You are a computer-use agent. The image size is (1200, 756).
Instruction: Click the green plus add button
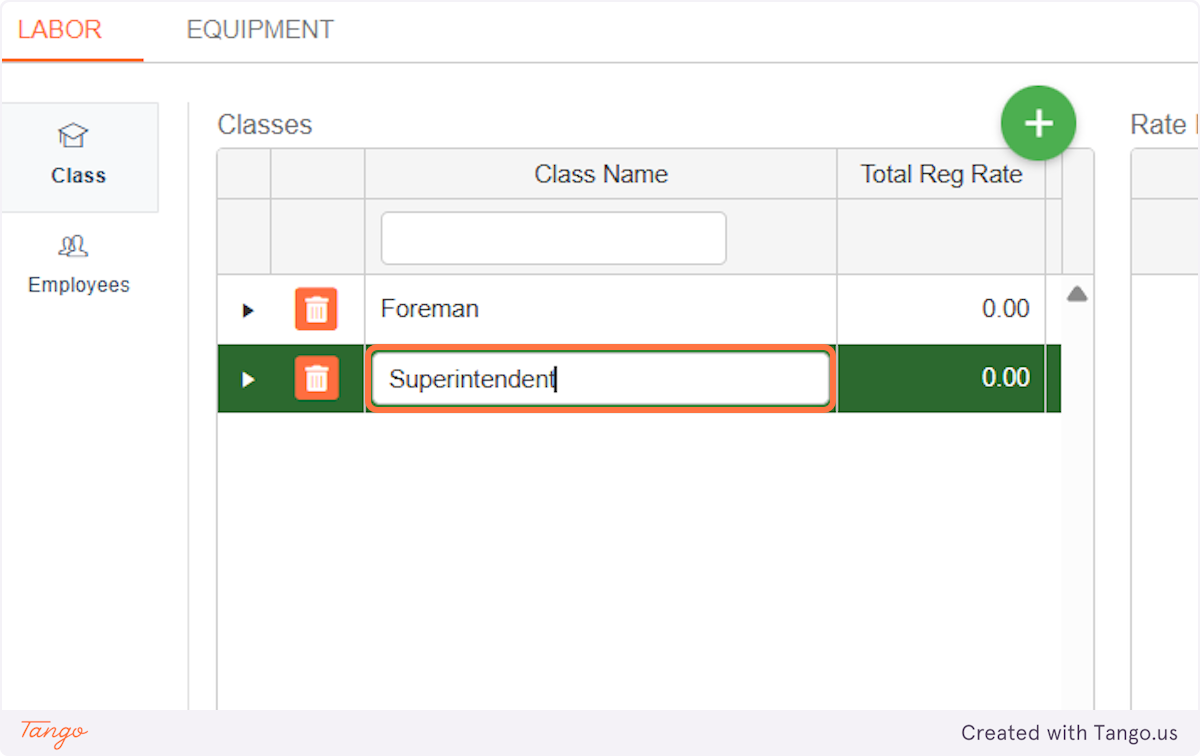1038,123
